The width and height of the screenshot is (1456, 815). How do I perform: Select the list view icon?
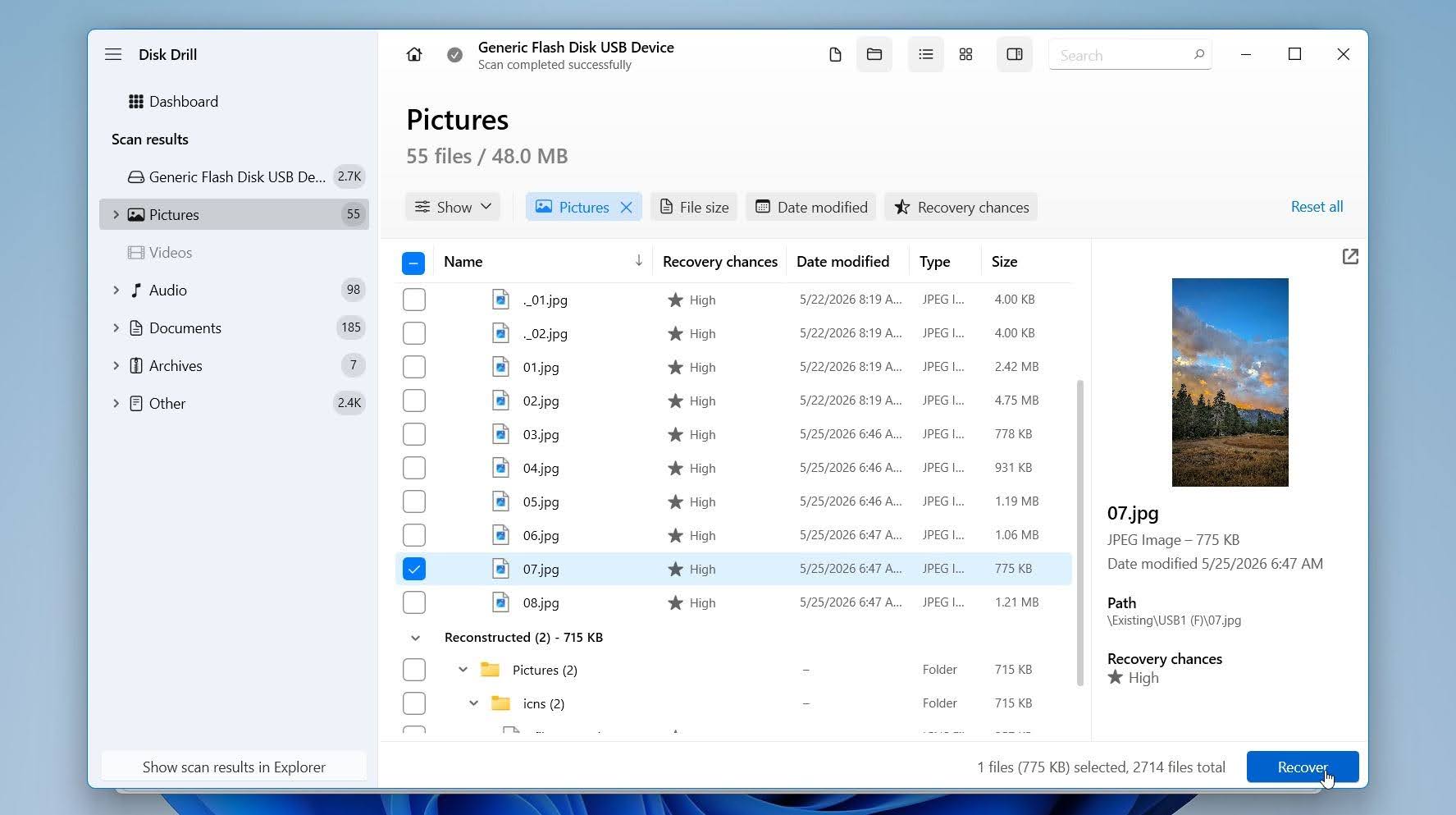926,54
